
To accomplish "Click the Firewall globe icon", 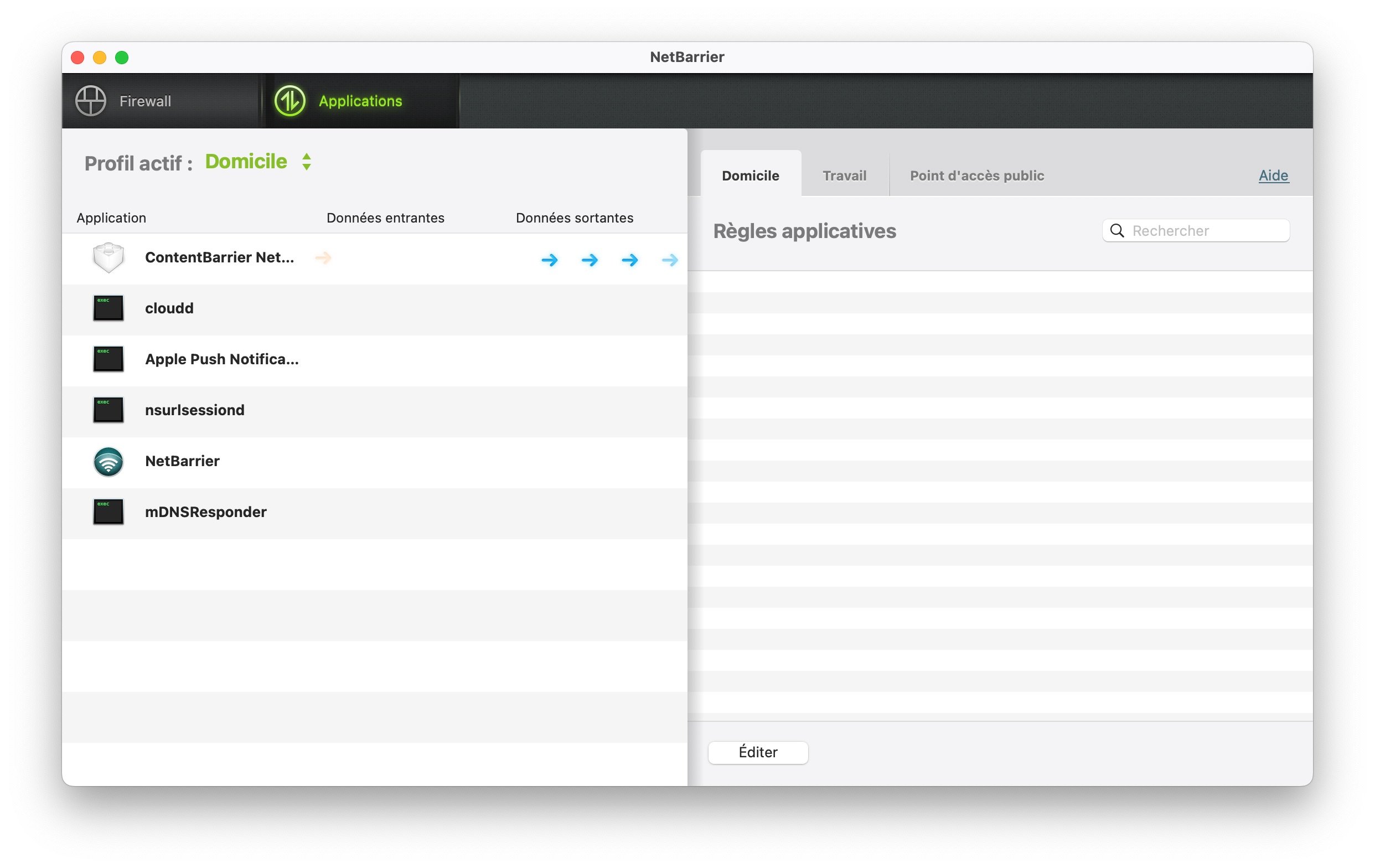I will pyautogui.click(x=90, y=101).
